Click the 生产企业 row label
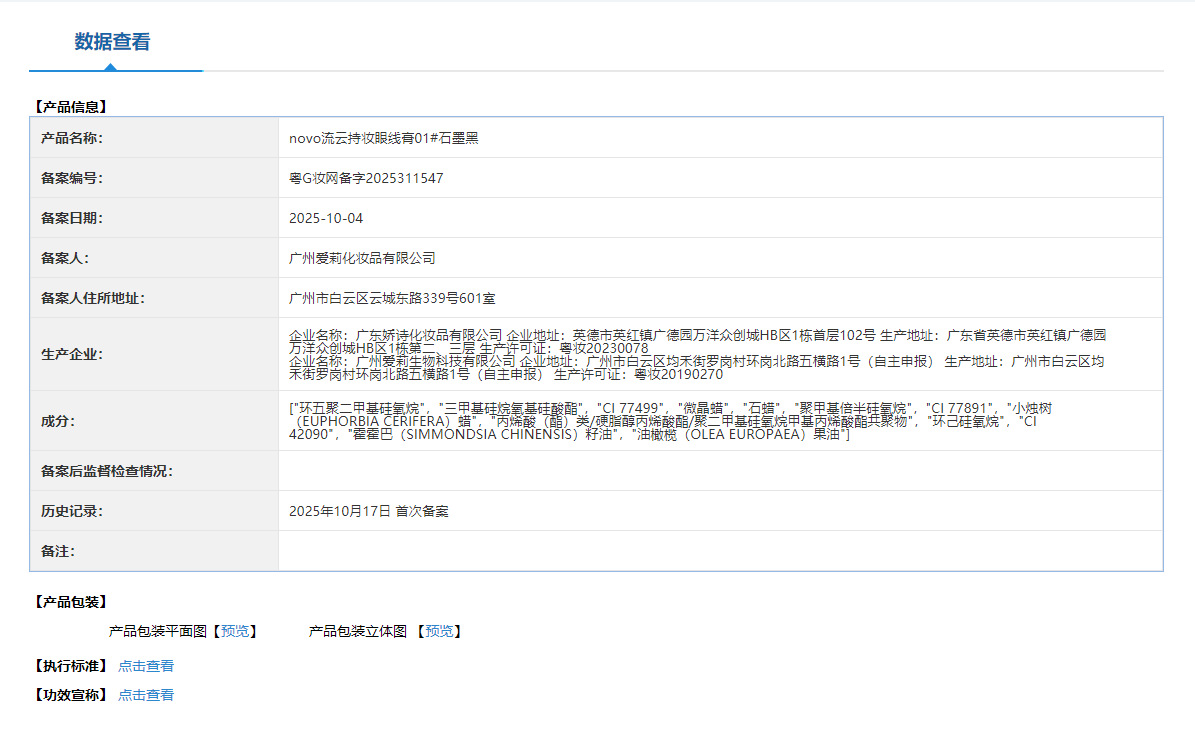Viewport: 1195px width, 743px height. tap(72, 354)
